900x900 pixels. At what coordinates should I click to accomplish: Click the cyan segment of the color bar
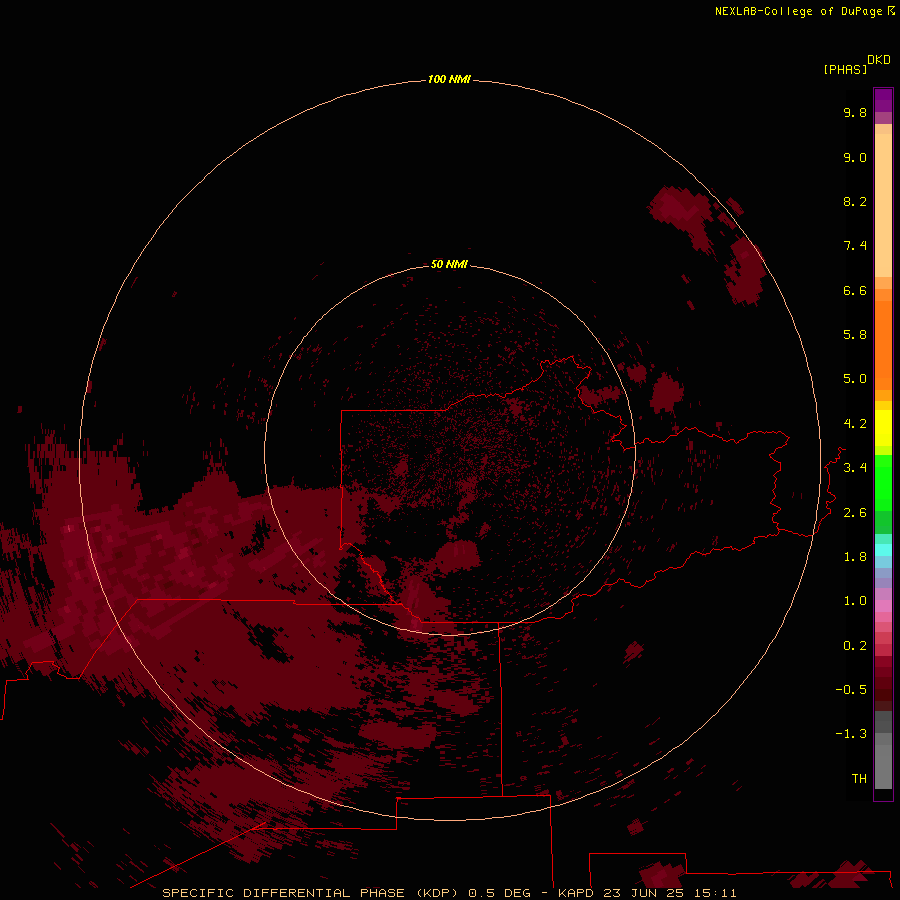point(883,550)
